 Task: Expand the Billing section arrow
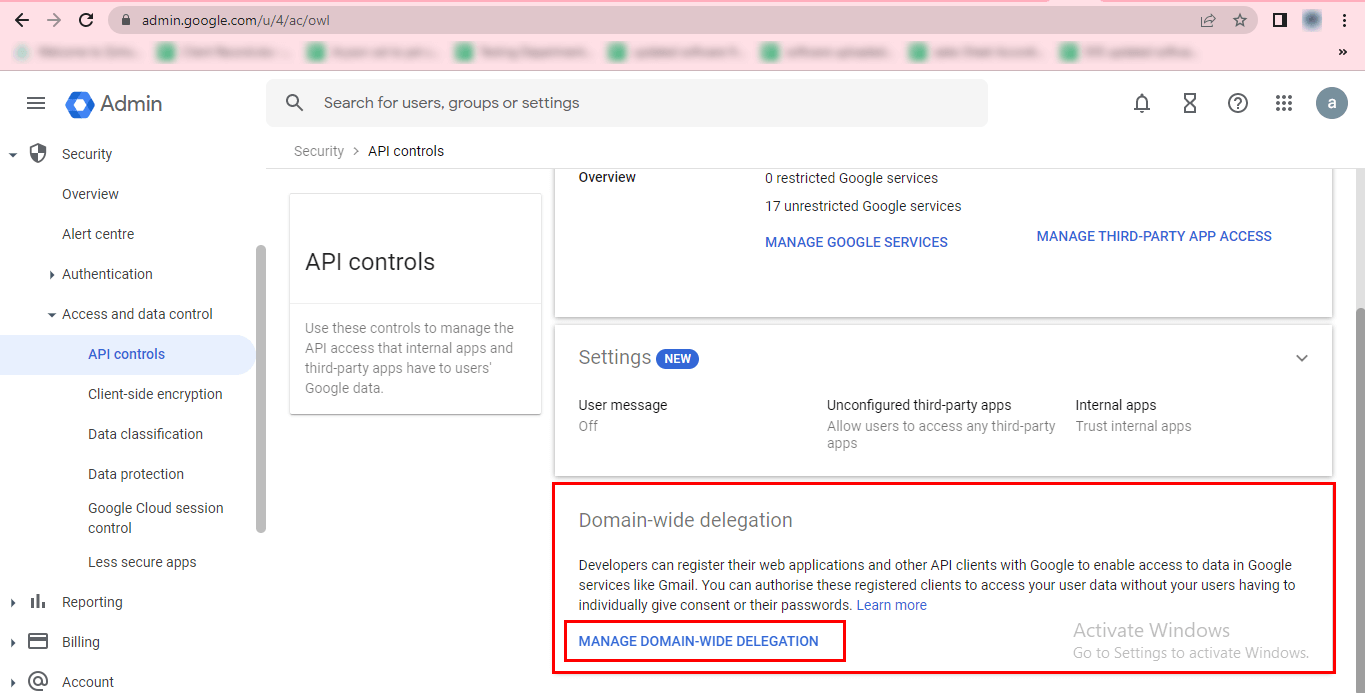coord(13,642)
